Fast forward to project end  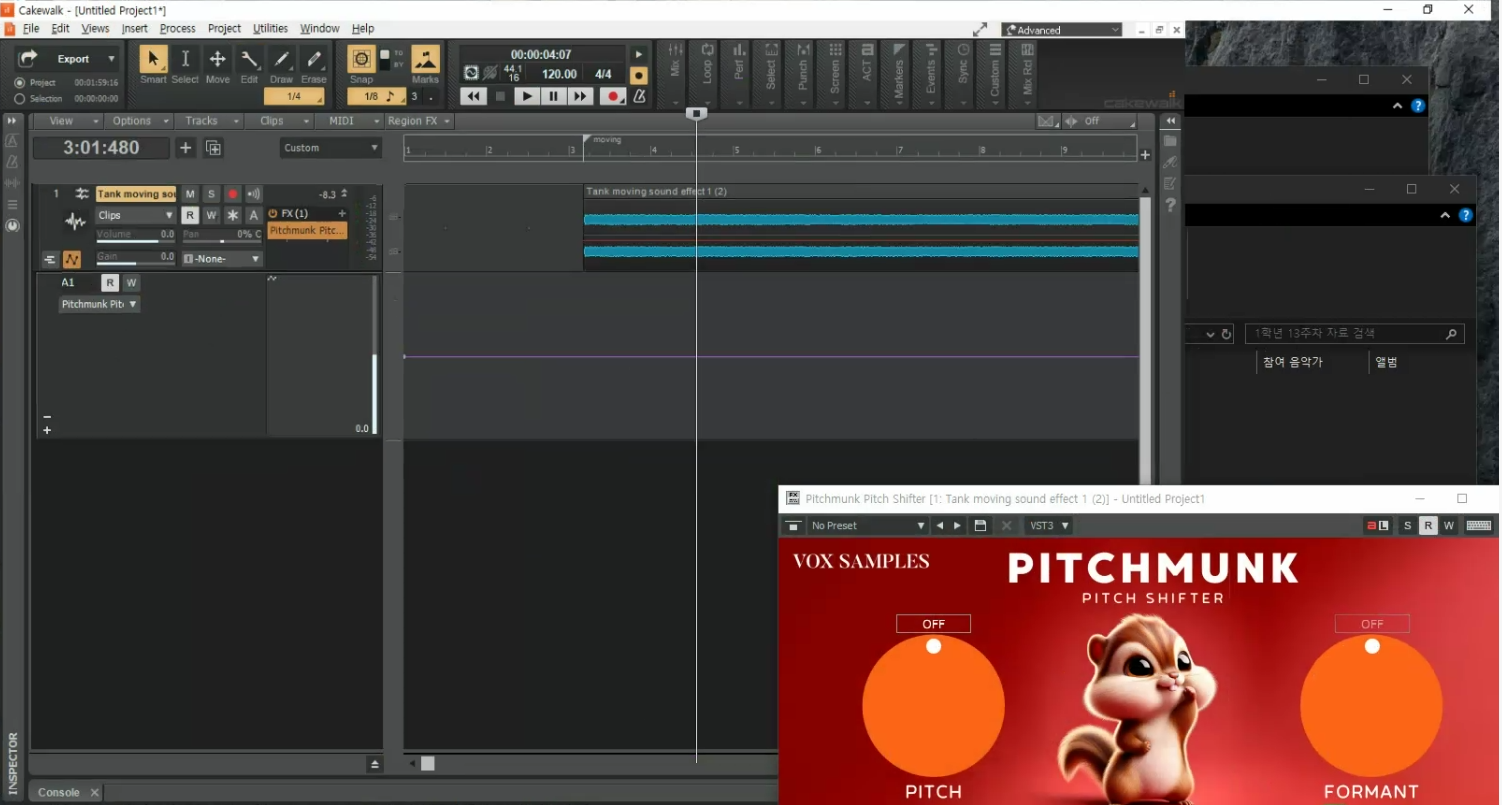click(x=580, y=97)
